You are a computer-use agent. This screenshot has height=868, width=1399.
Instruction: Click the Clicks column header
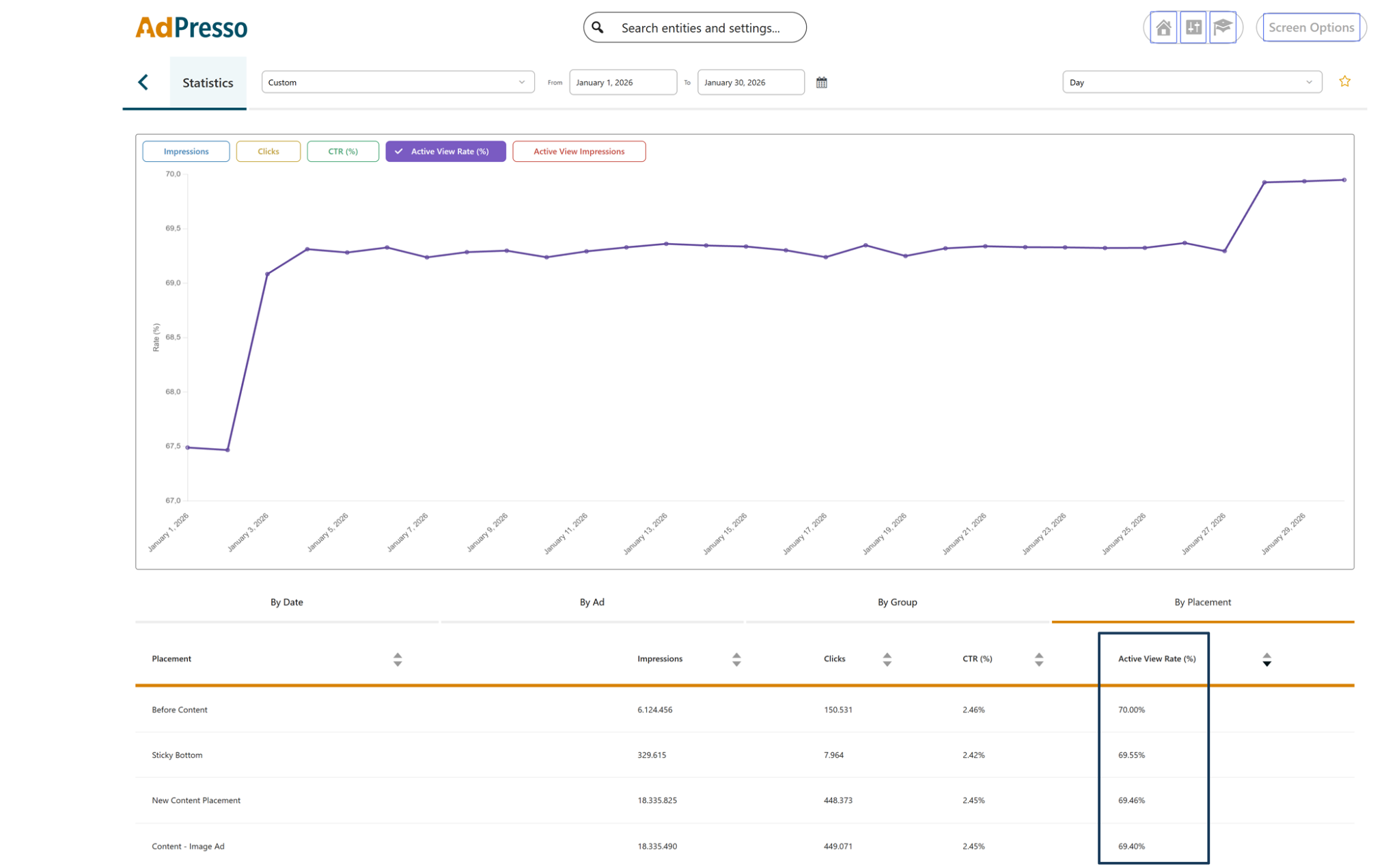point(835,659)
